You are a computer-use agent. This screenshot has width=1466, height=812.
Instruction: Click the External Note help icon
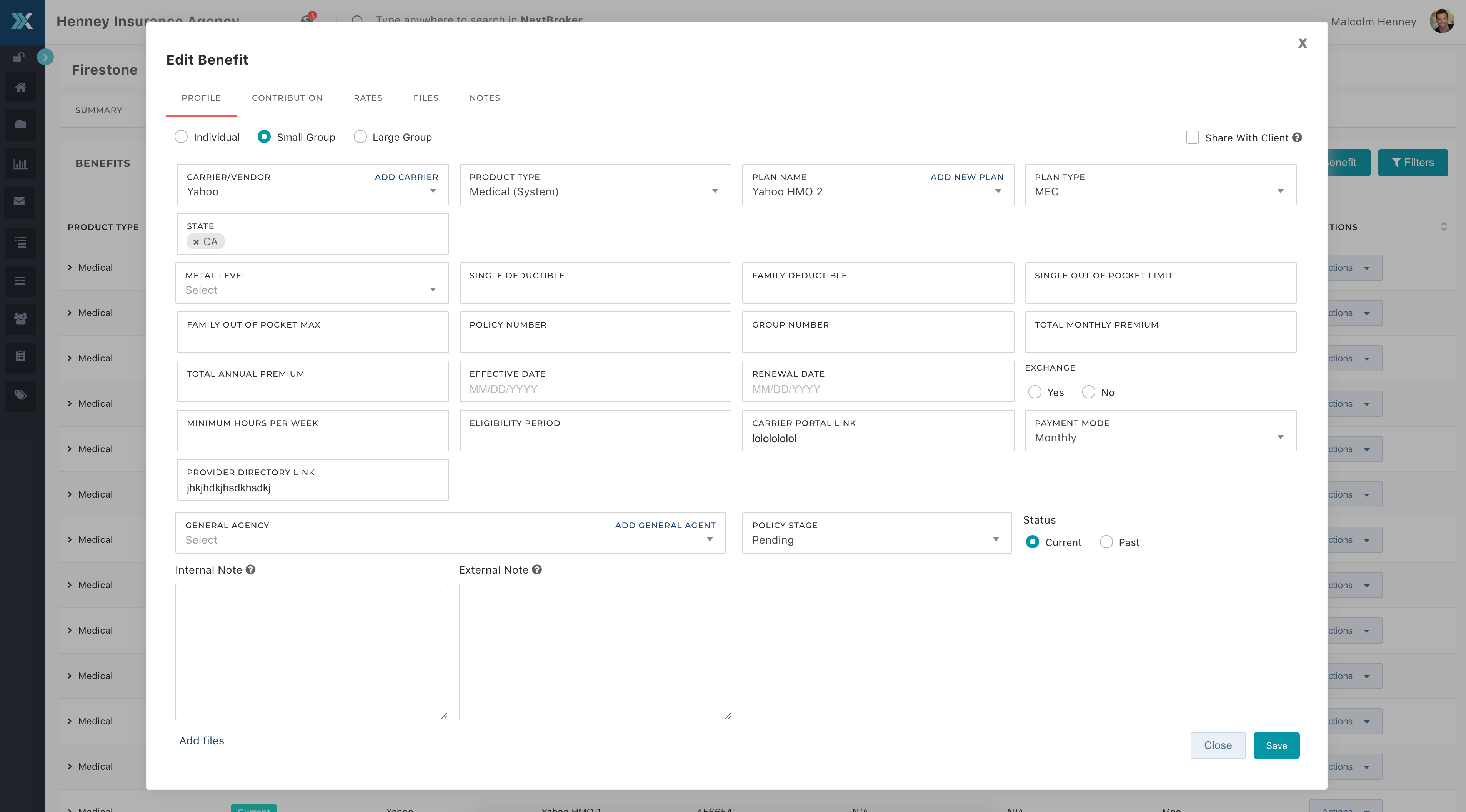coord(536,570)
